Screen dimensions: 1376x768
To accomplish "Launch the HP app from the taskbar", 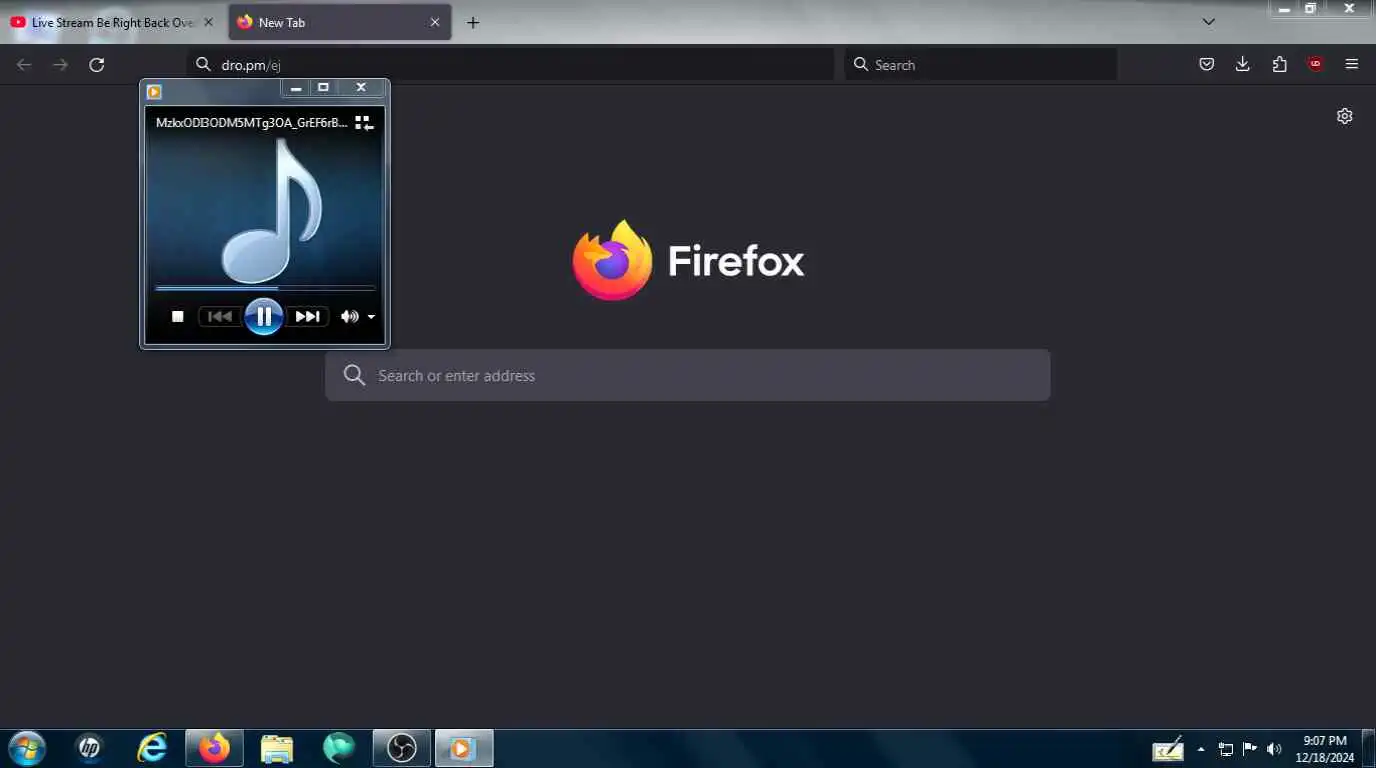I will point(89,748).
